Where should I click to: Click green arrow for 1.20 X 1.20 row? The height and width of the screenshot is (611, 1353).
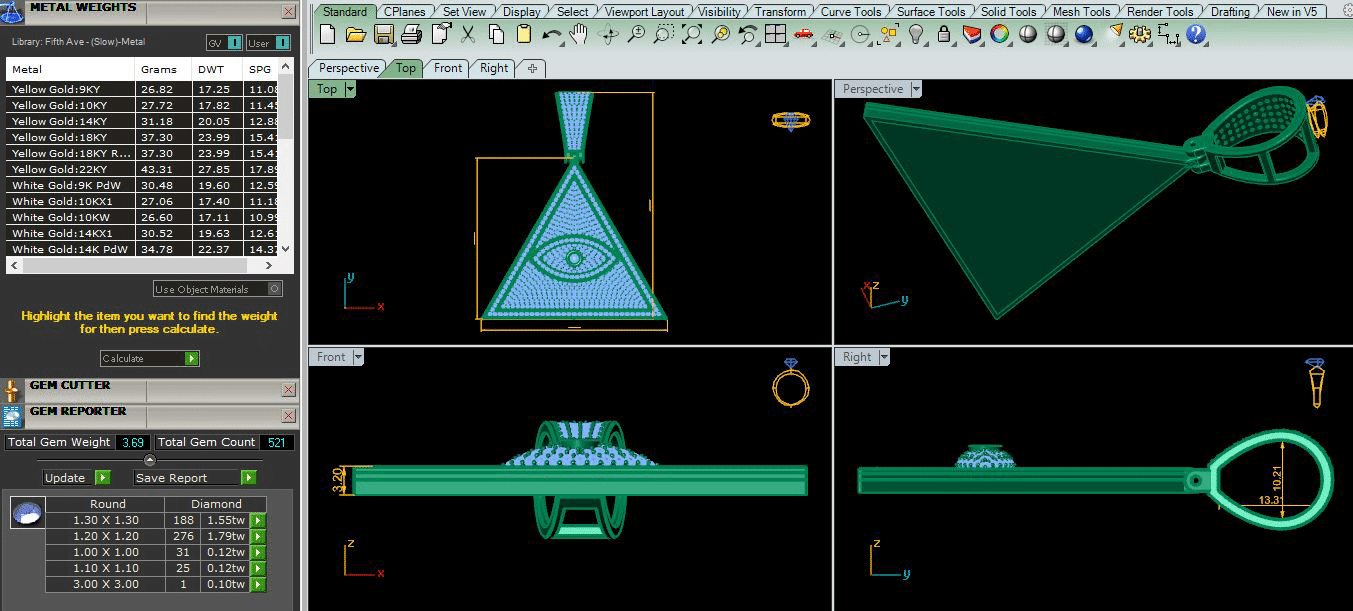tap(258, 536)
